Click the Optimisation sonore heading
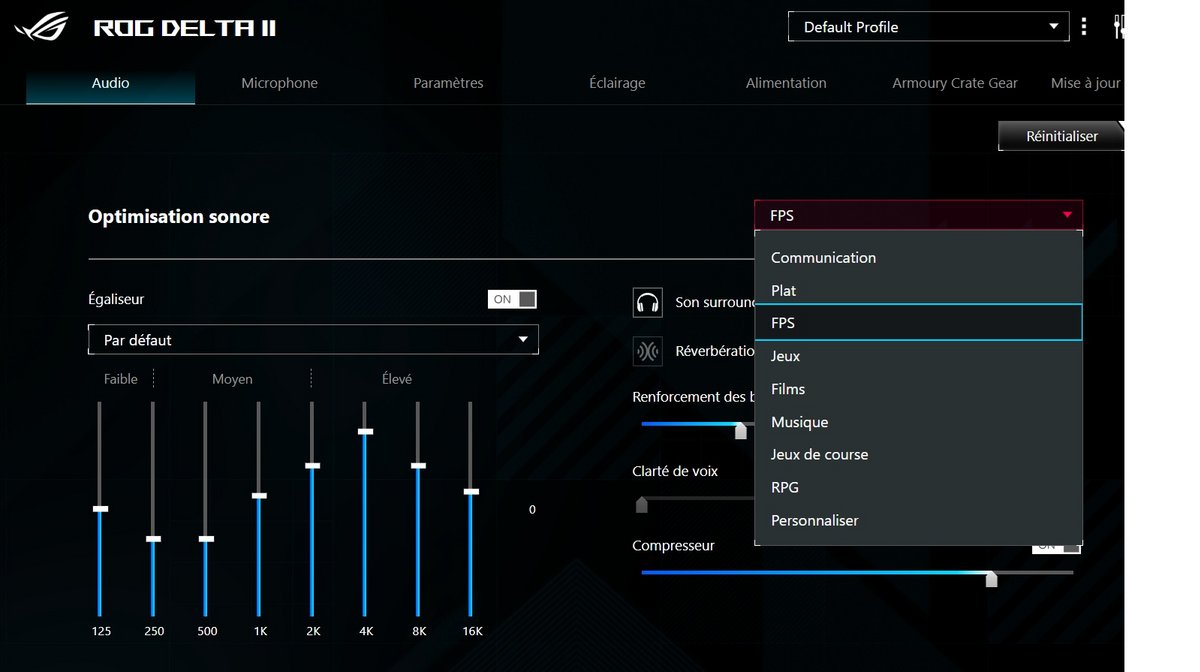Viewport: 1200px width, 672px height. 179,217
